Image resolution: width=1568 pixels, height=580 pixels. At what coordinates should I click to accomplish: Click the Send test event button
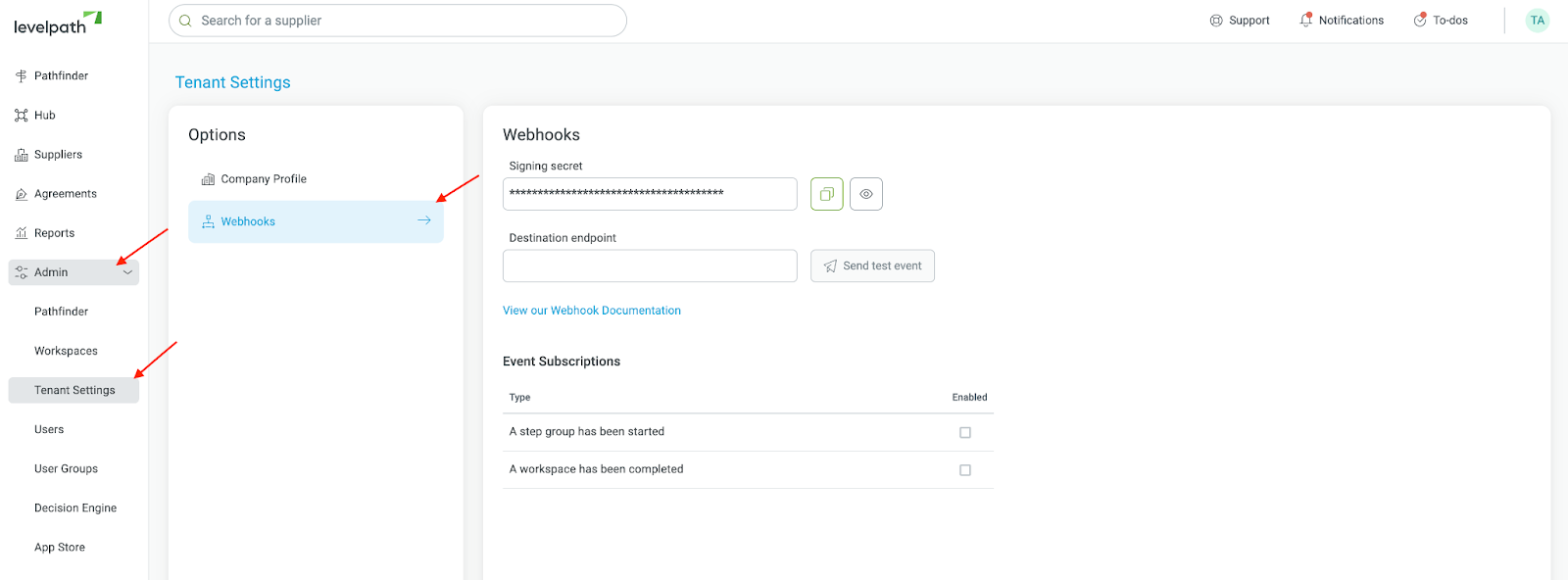point(871,266)
